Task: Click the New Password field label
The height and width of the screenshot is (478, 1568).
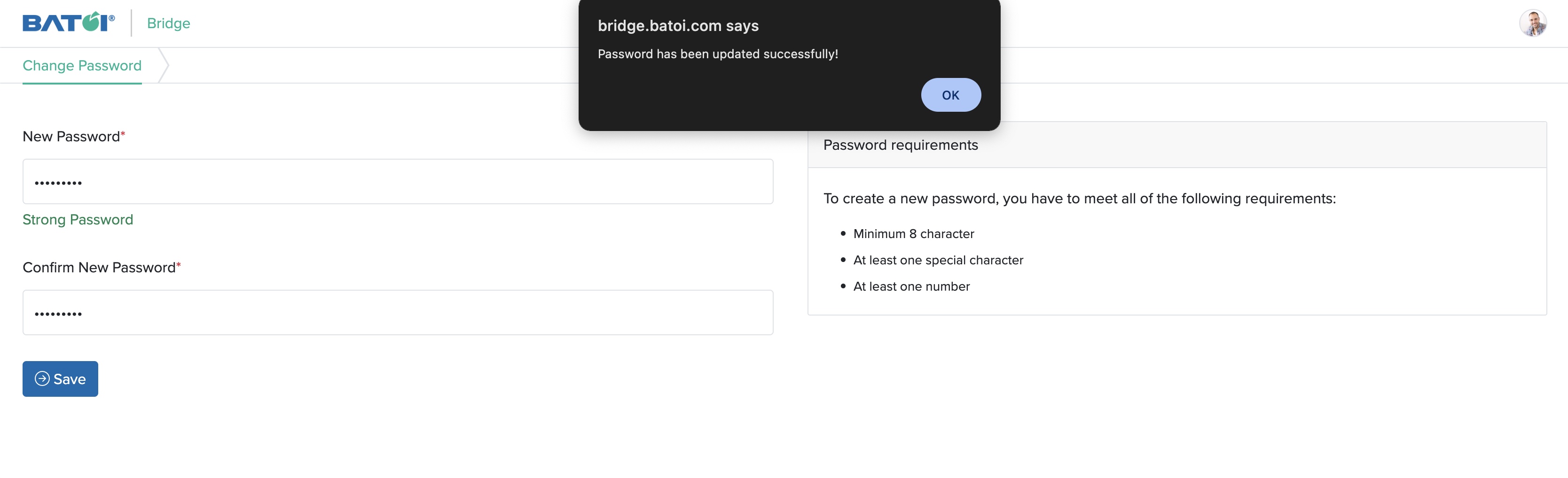Action: coord(71,137)
